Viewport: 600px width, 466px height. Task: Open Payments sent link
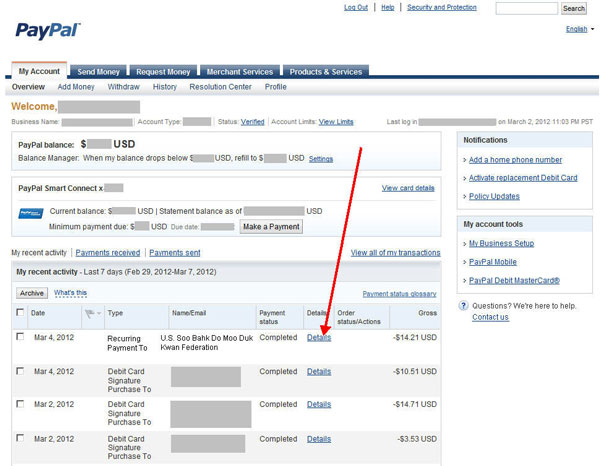click(175, 253)
